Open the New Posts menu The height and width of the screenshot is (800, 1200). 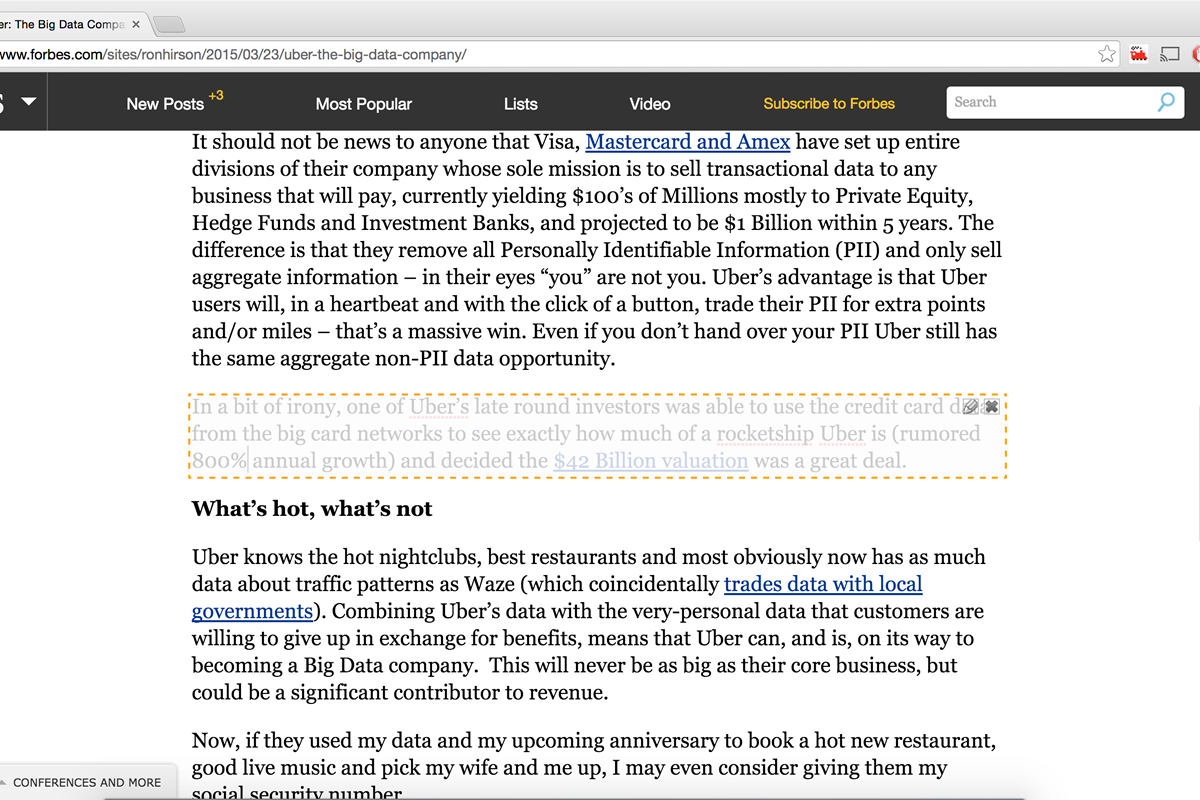pyautogui.click(x=165, y=104)
